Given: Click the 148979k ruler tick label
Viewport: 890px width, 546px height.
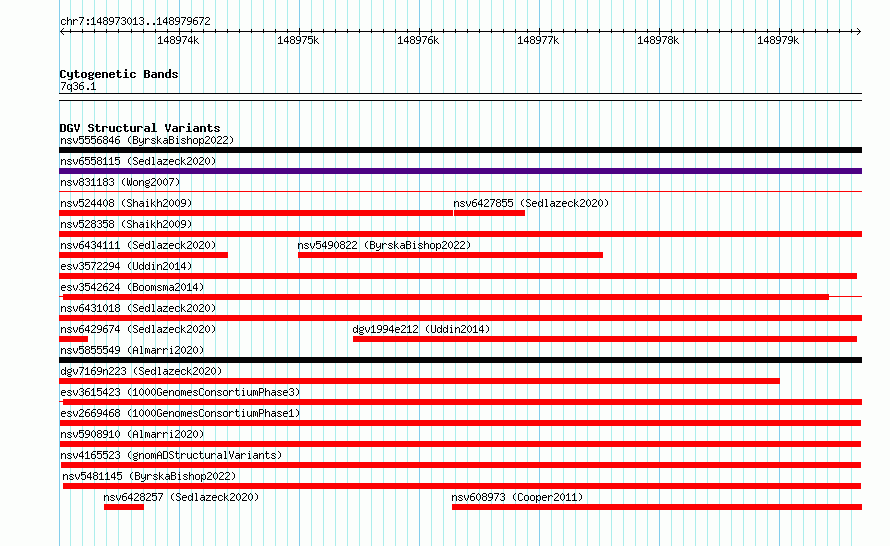Looking at the screenshot, I should pos(778,40).
